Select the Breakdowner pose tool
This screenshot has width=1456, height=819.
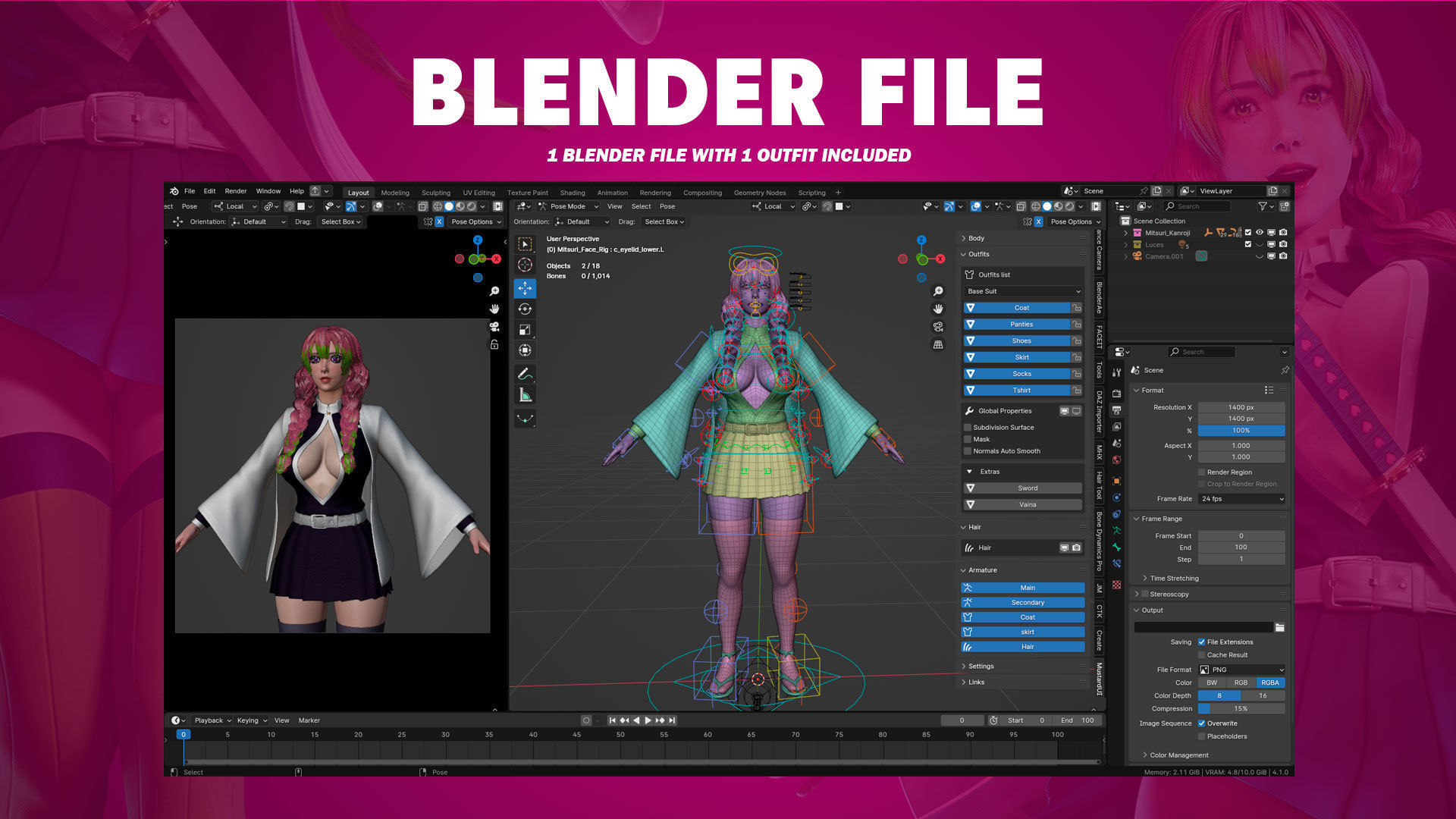pos(525,418)
